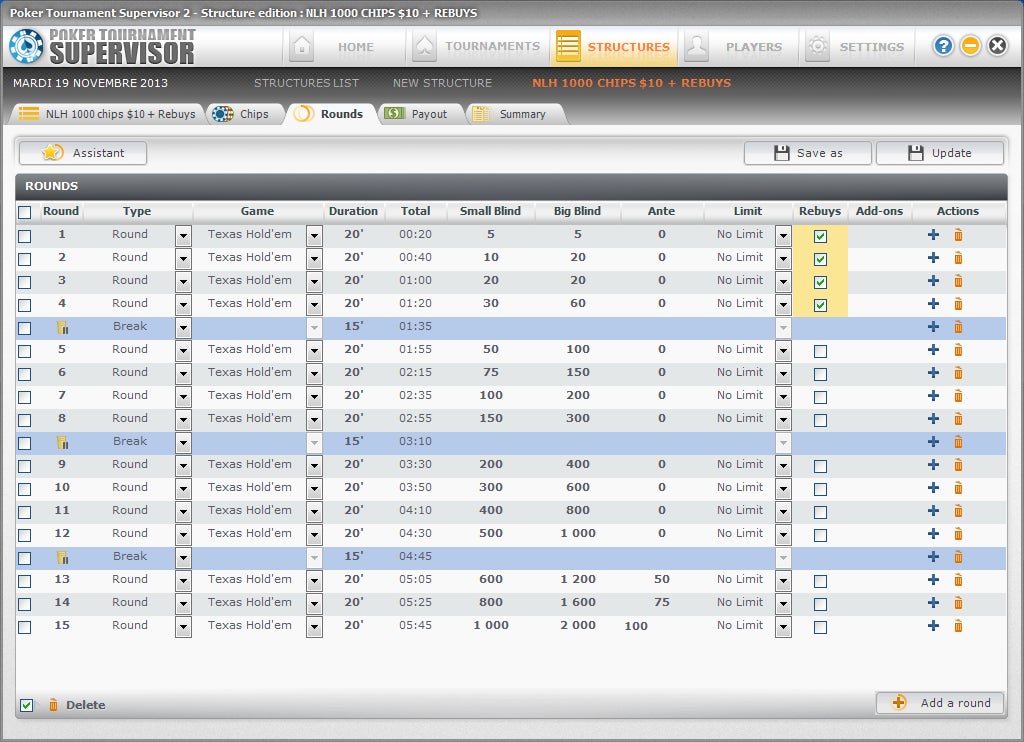1024x742 pixels.
Task: Open the Players section icon
Action: [697, 46]
